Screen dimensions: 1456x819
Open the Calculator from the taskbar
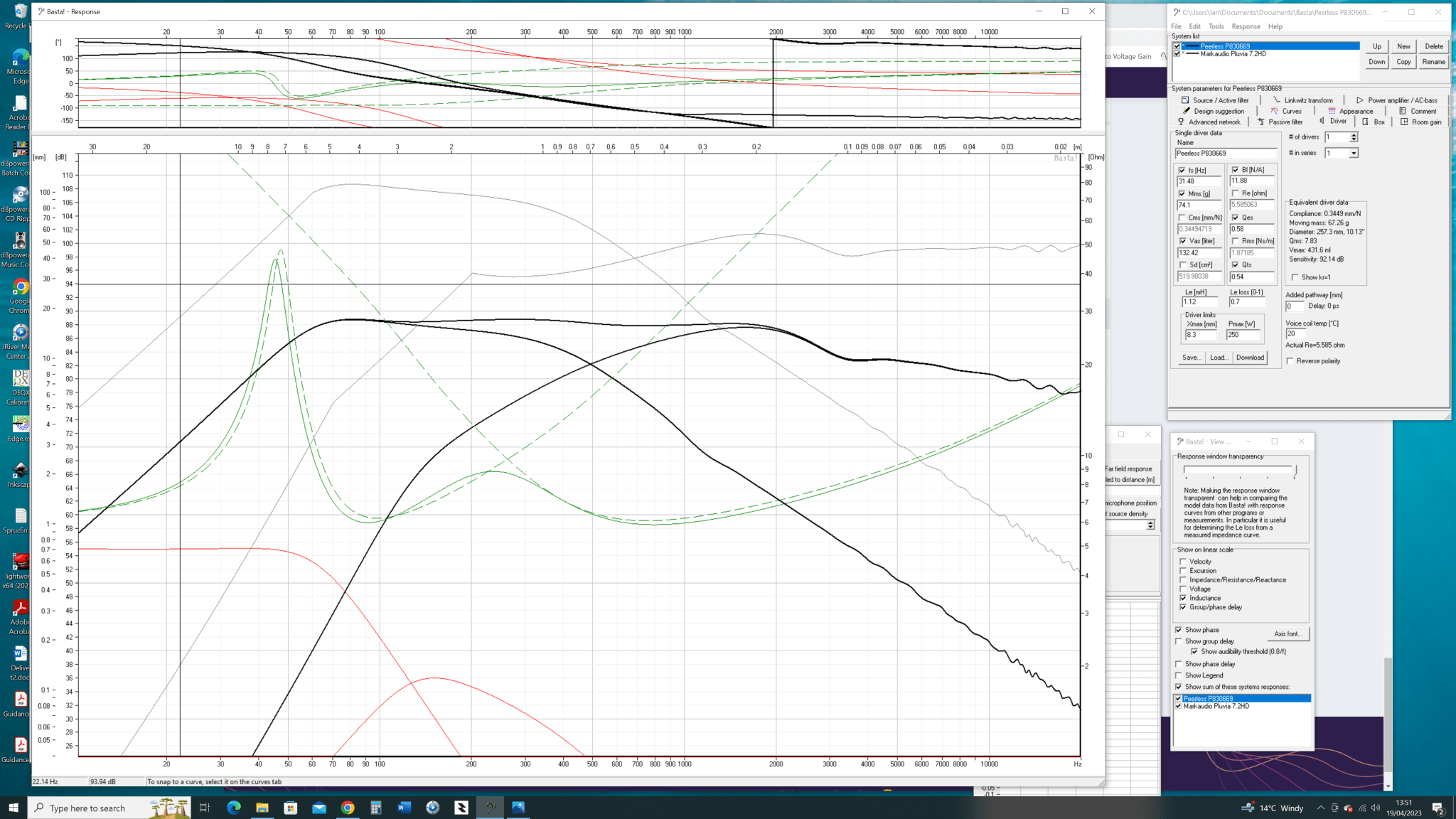coord(375,808)
